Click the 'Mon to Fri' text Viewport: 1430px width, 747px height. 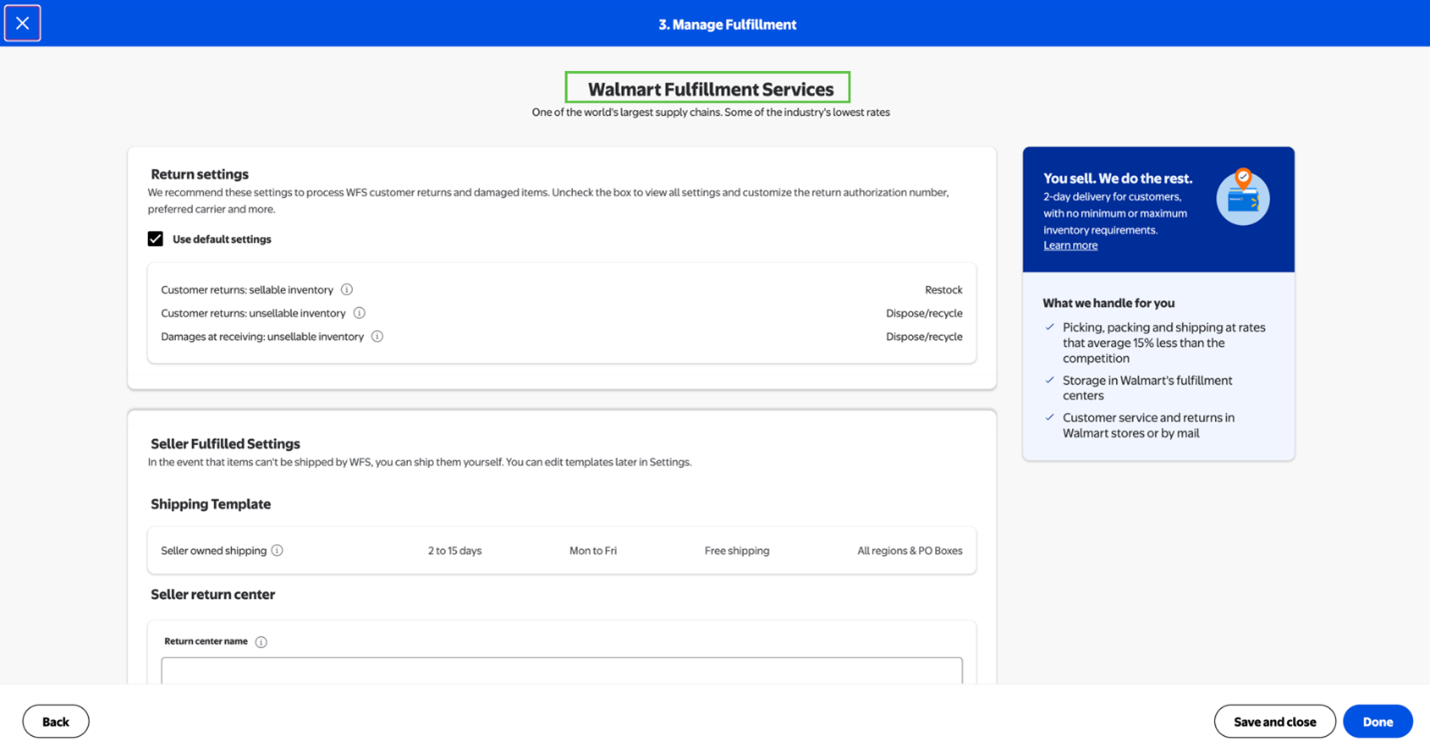pyautogui.click(x=593, y=551)
